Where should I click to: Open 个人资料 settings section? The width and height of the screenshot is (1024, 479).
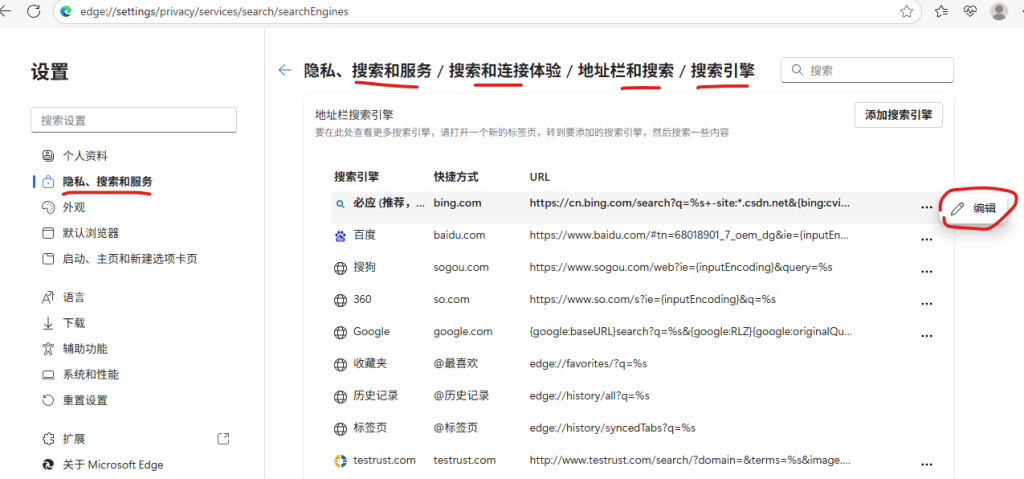pyautogui.click(x=85, y=156)
